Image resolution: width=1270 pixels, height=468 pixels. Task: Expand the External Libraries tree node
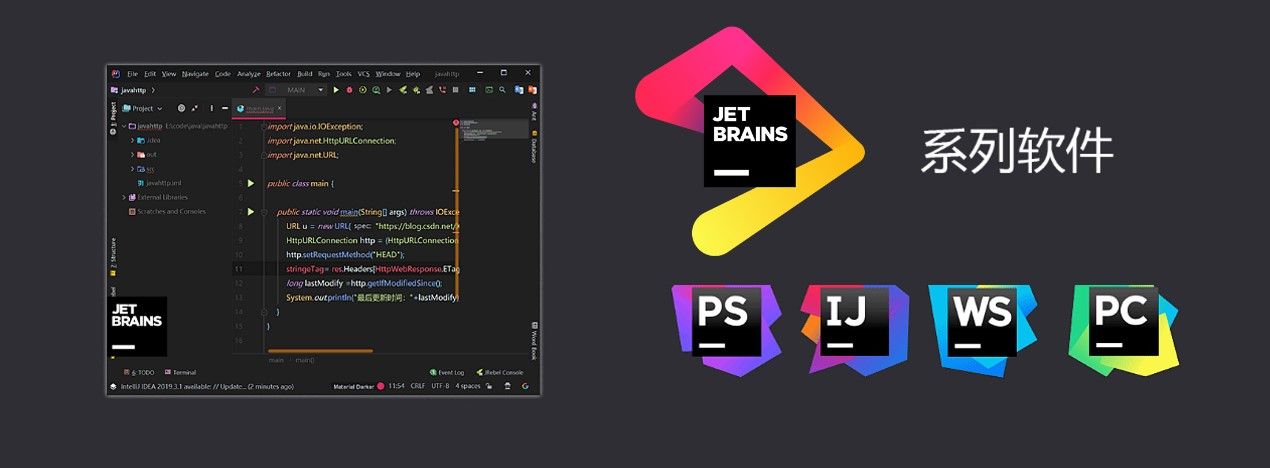tap(123, 198)
